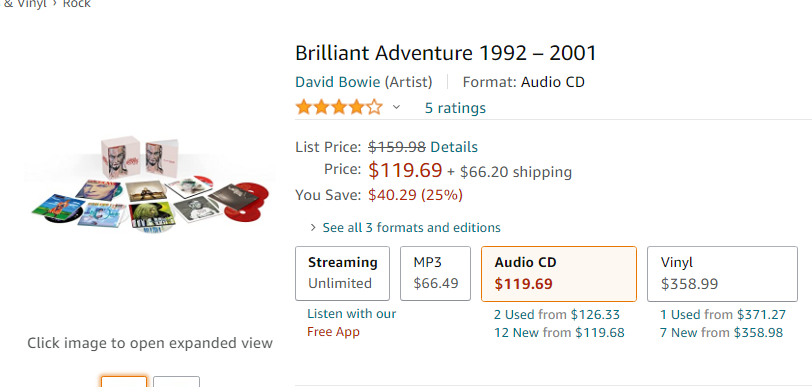Open 12 New from $119.68 offers

(x=559, y=333)
